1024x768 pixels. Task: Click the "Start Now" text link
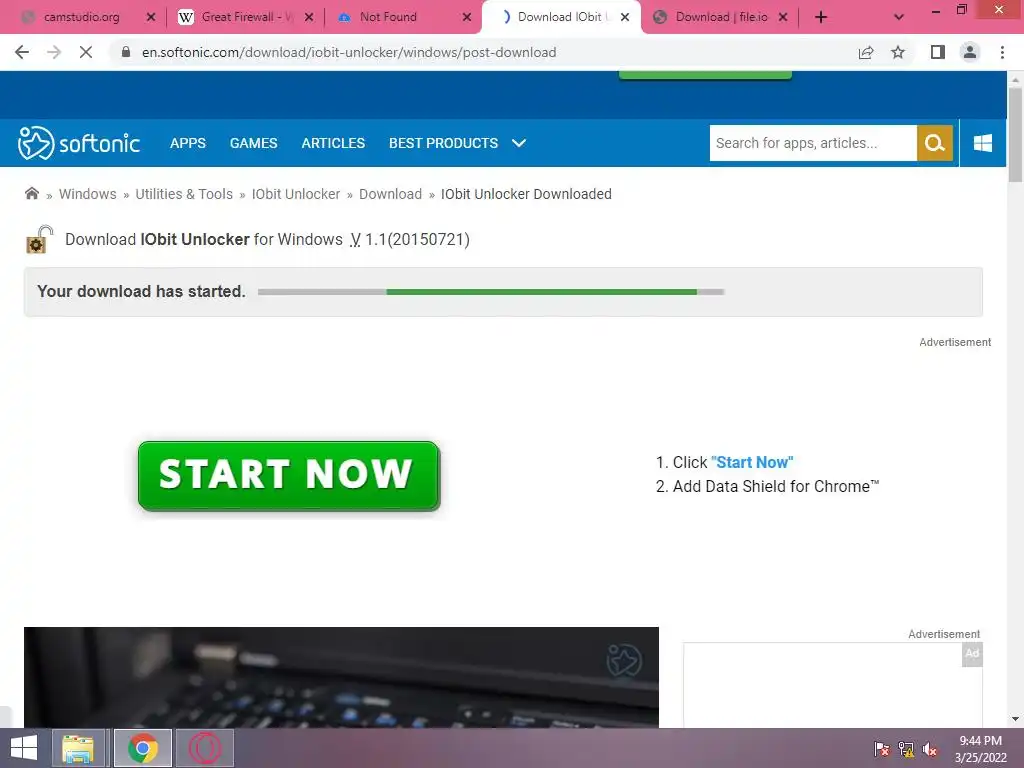pos(752,462)
